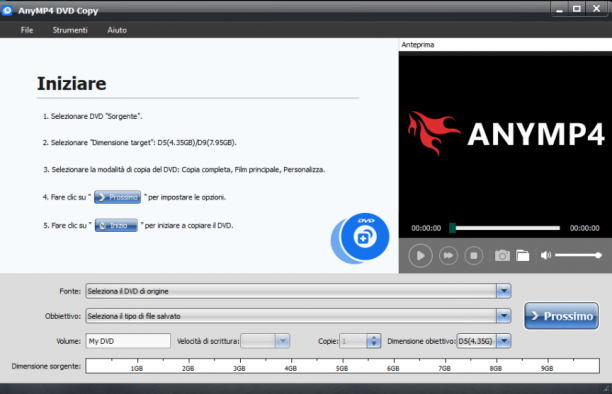Click the Stop button in preview

[x=473, y=256]
